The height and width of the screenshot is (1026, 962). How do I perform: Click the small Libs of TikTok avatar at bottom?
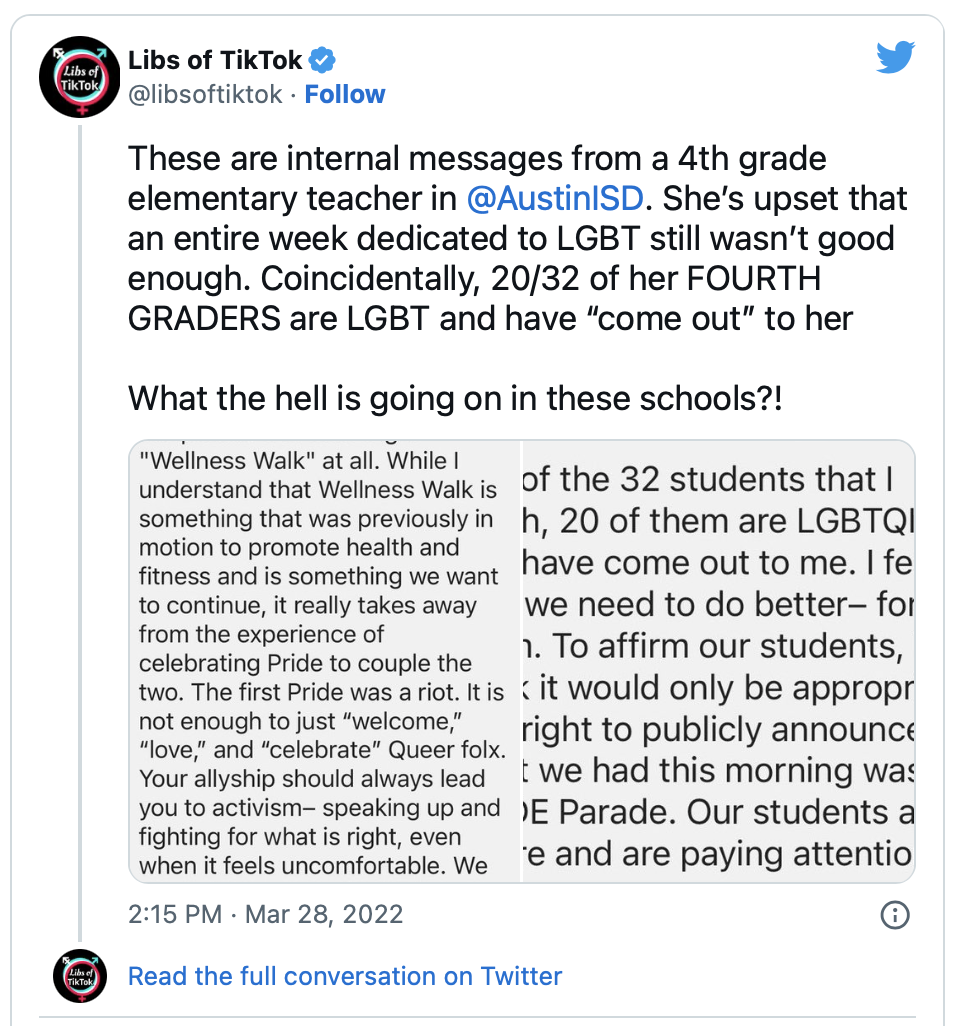80,976
